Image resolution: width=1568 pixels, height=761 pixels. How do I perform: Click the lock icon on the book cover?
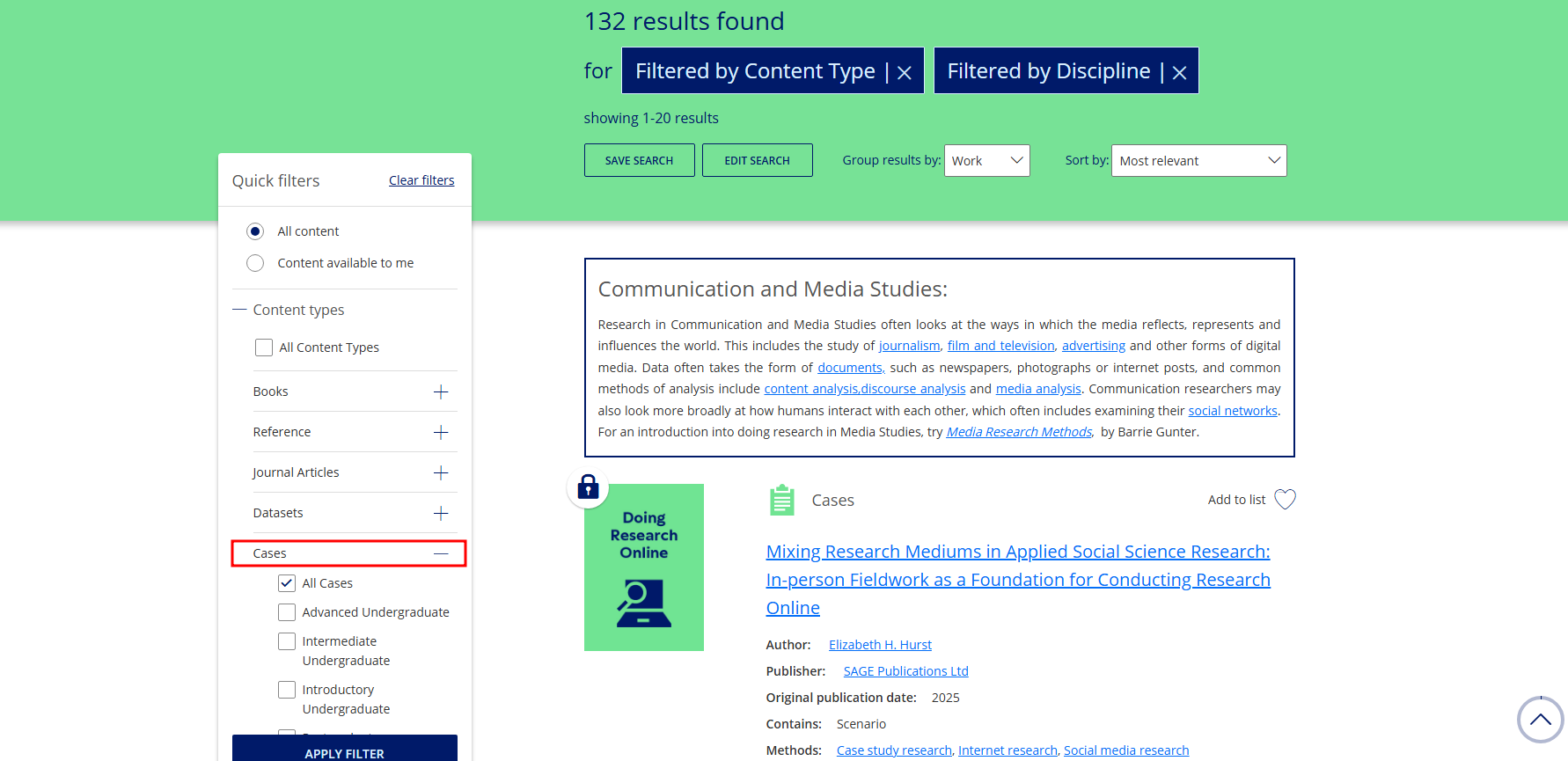(x=588, y=487)
